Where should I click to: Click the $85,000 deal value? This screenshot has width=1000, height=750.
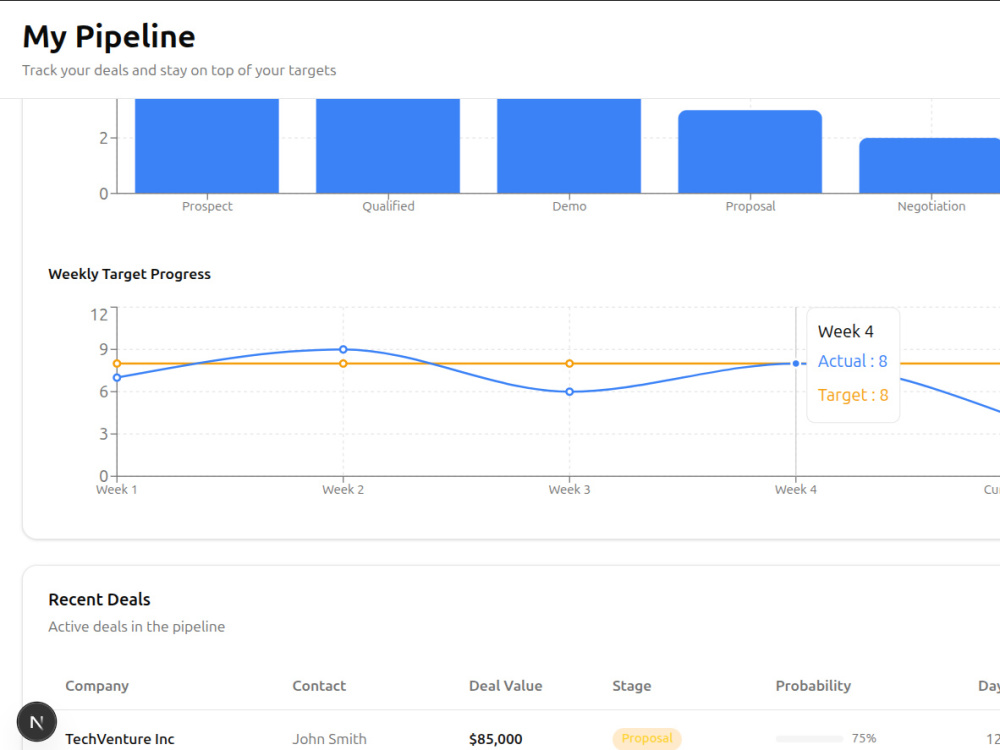click(496, 739)
